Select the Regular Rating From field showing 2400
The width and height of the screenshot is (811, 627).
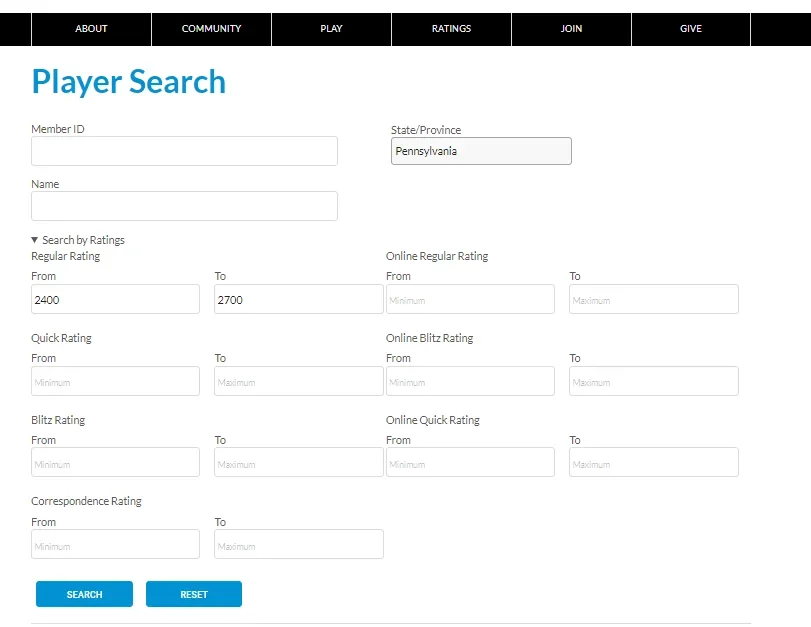point(114,298)
